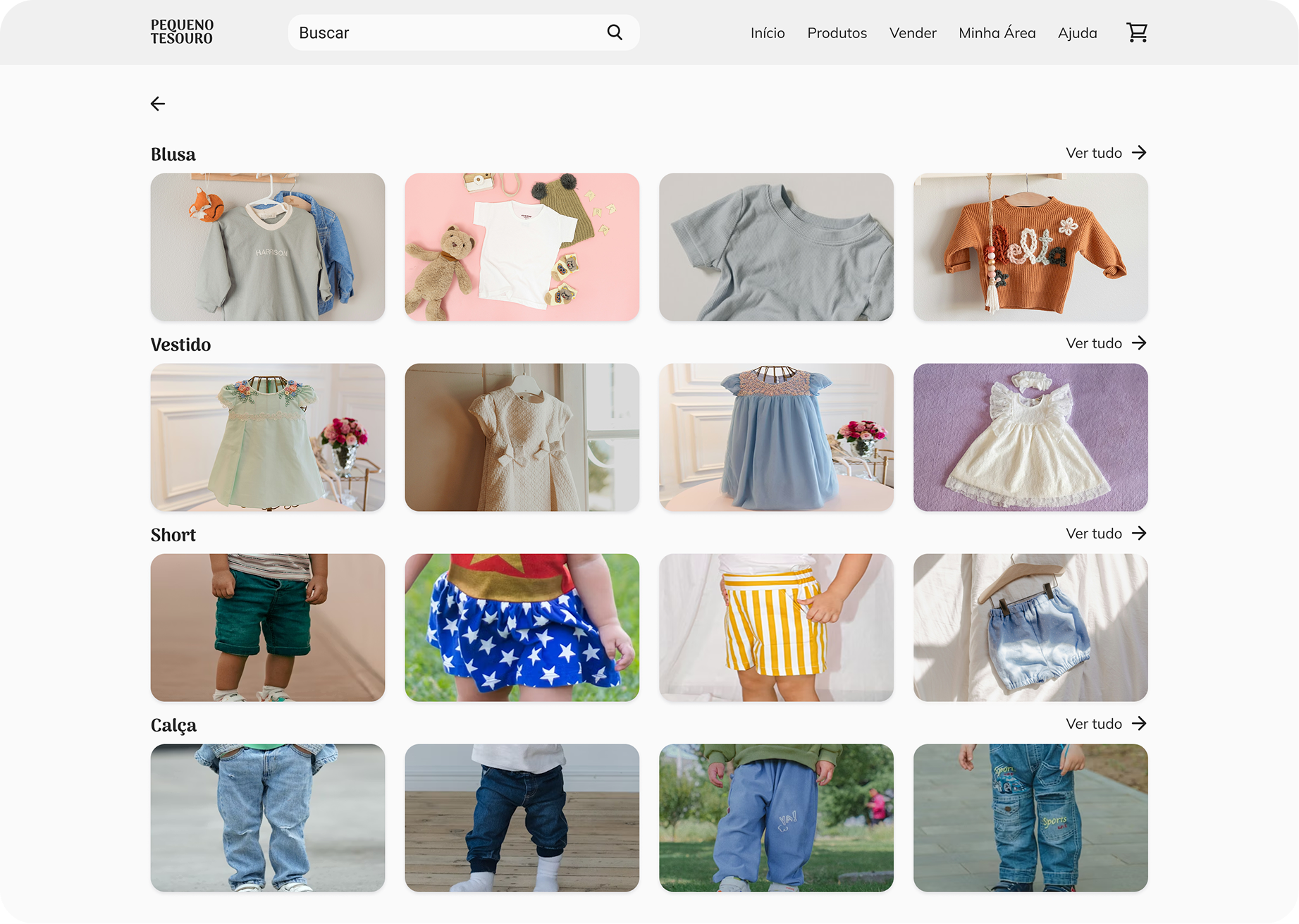The height and width of the screenshot is (924, 1299).
Task: Open the Ajuda link
Action: tap(1077, 33)
